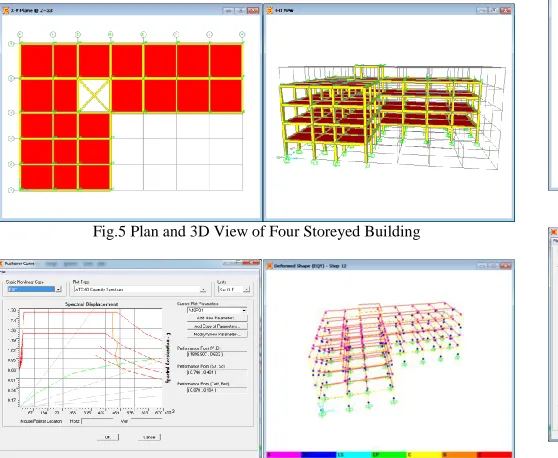The width and height of the screenshot is (558, 458).
Task: Close the Deformed Shape window
Action: point(506,266)
